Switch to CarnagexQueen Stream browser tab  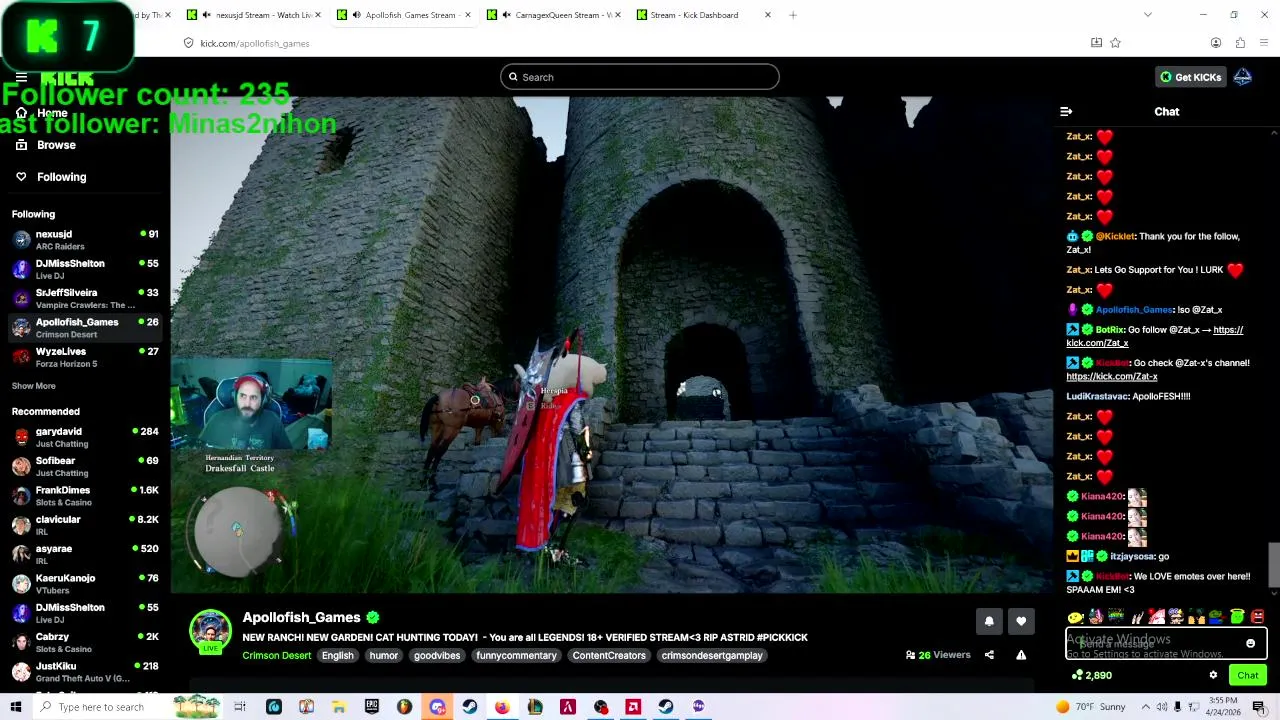pyautogui.click(x=554, y=15)
